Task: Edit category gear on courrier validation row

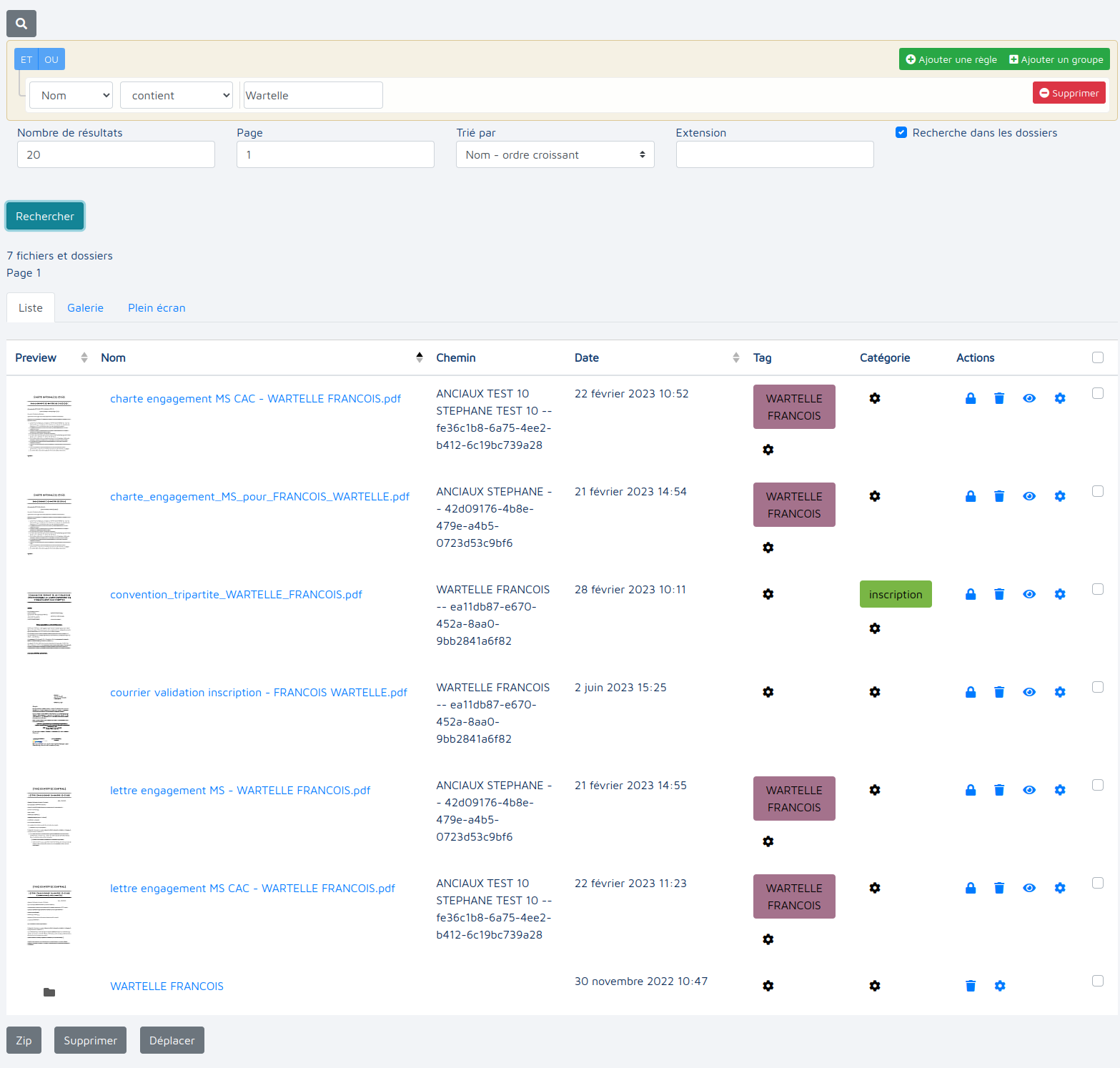Action: coord(875,692)
